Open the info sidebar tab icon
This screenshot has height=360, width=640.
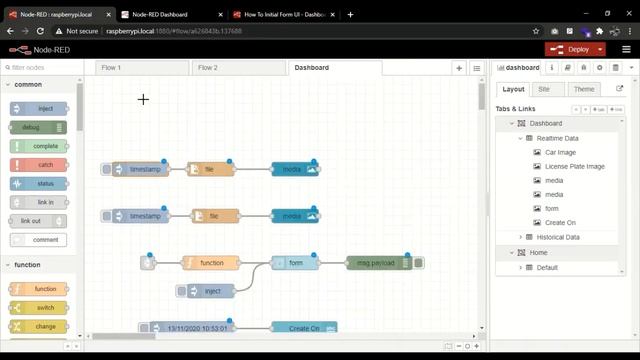point(551,68)
